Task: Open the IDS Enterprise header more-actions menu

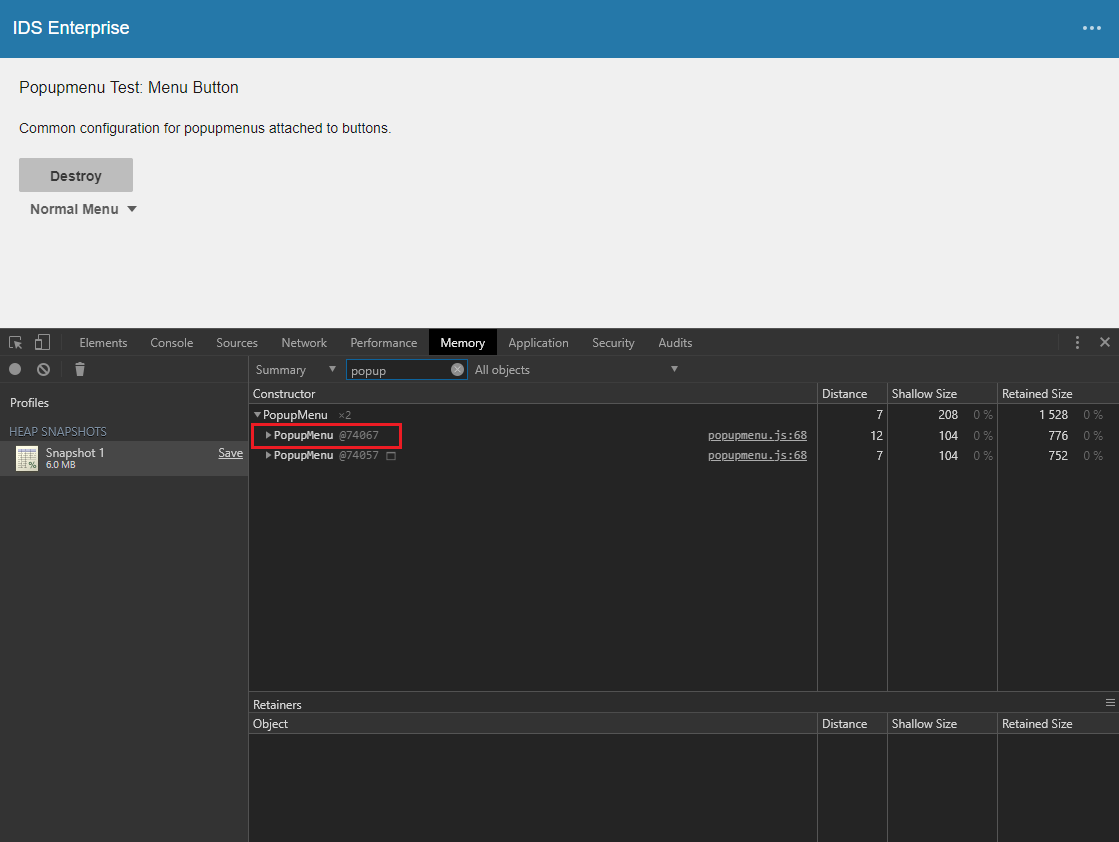Action: pyautogui.click(x=1091, y=28)
